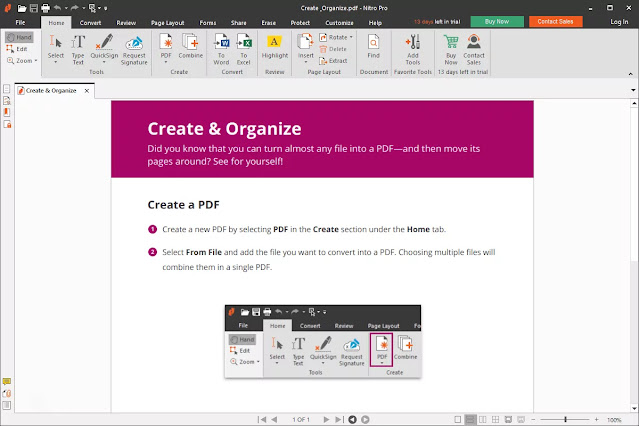Go to first page button
639x426 pixels.
[262, 419]
